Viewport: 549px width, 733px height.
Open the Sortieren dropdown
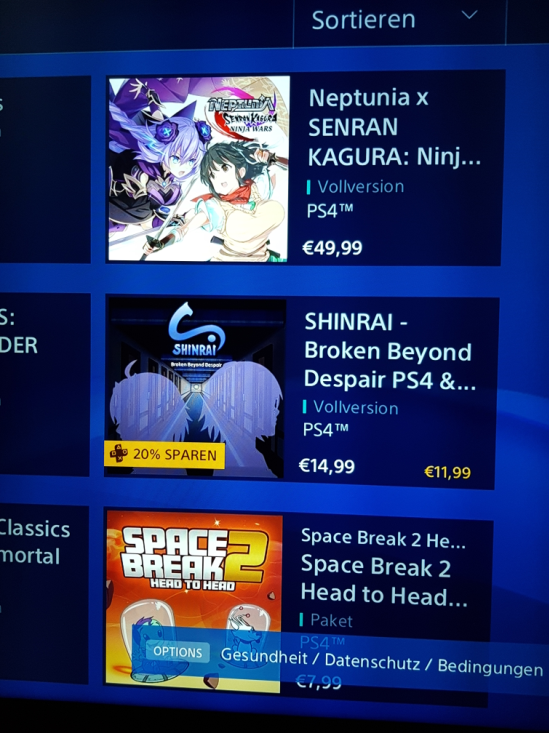399,22
